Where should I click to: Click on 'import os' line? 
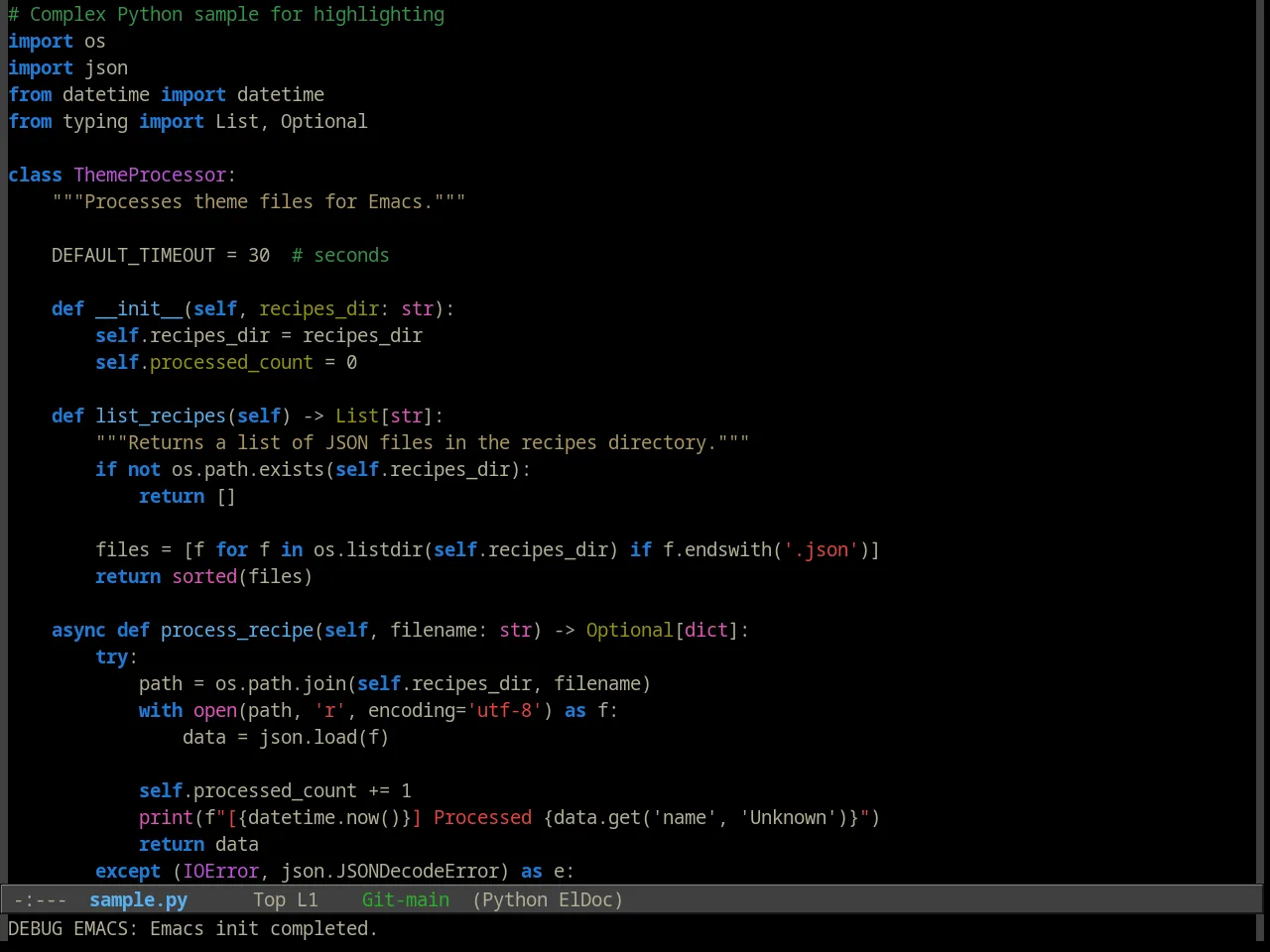click(57, 42)
